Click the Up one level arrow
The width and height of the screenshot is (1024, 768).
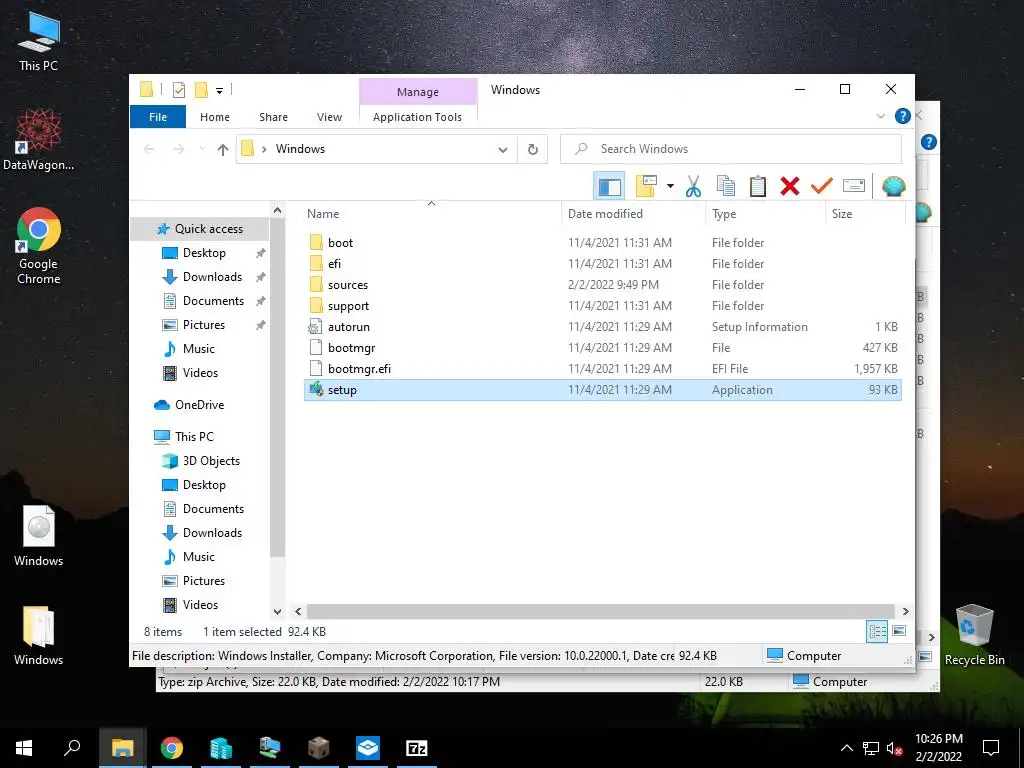(x=223, y=150)
